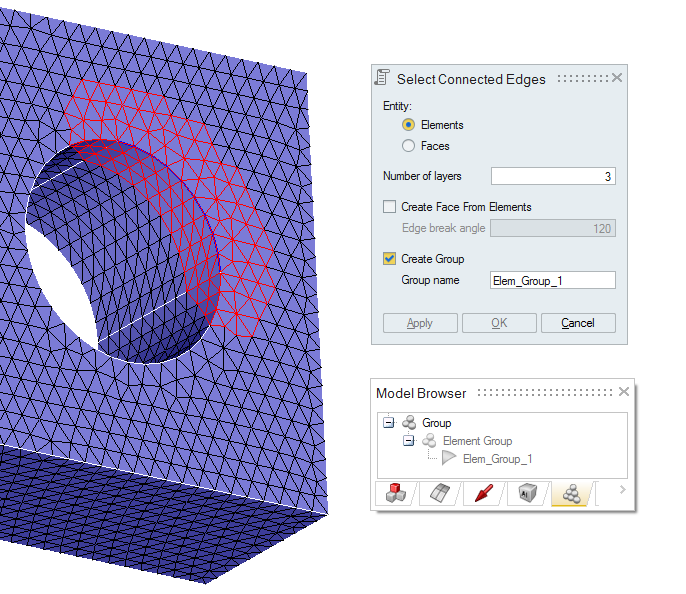Select the Groups tab with stacked spheres
Screen dimensions: 686x594
tap(572, 494)
